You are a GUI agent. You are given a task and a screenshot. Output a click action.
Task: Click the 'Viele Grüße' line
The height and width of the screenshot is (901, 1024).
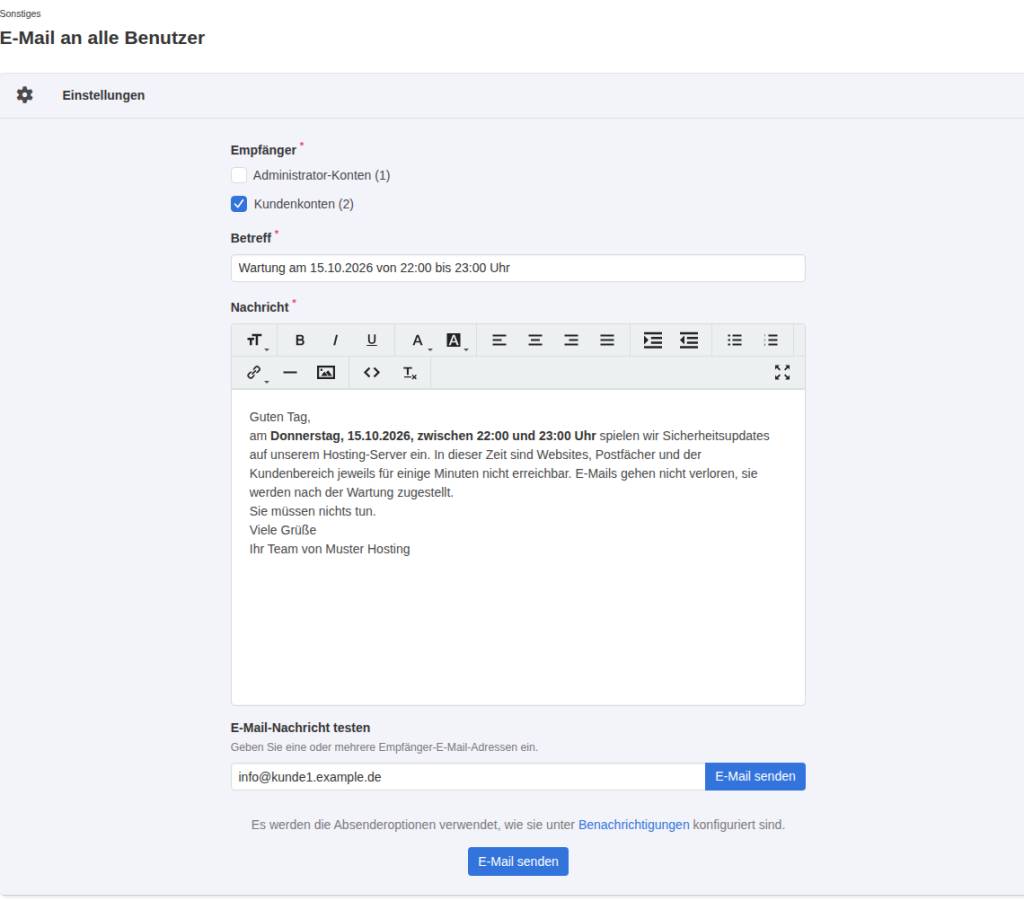point(283,530)
